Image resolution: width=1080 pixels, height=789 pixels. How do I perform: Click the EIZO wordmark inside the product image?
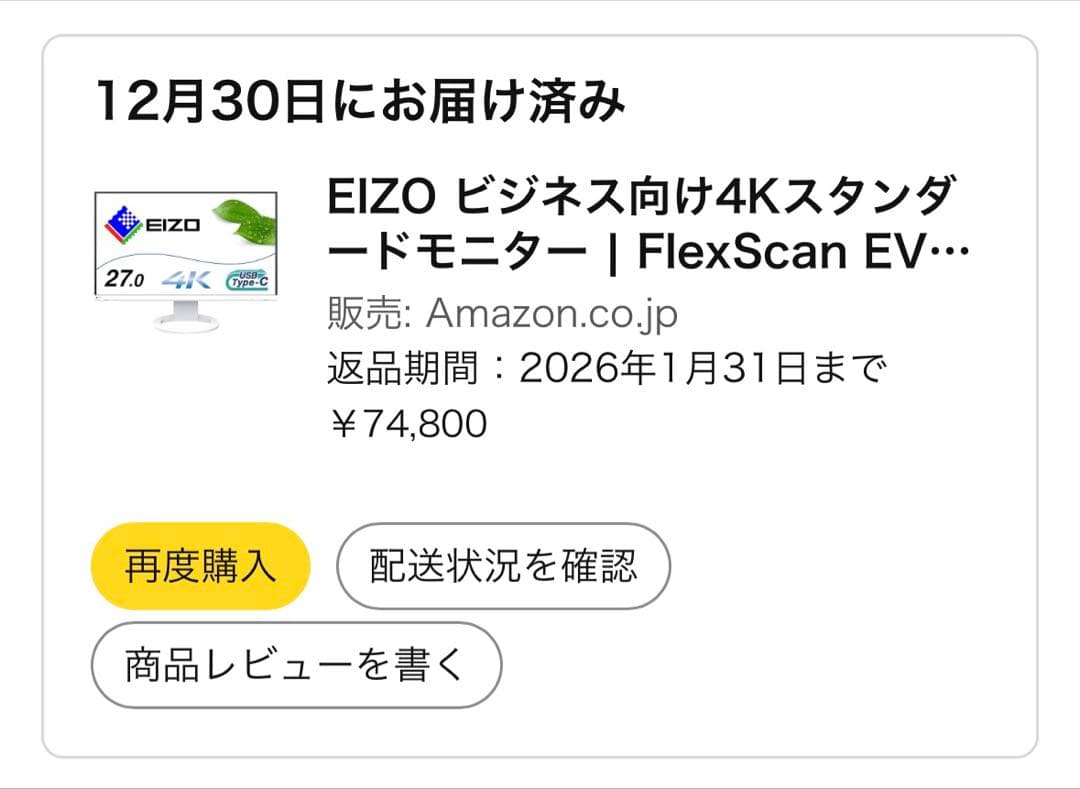coord(172,224)
